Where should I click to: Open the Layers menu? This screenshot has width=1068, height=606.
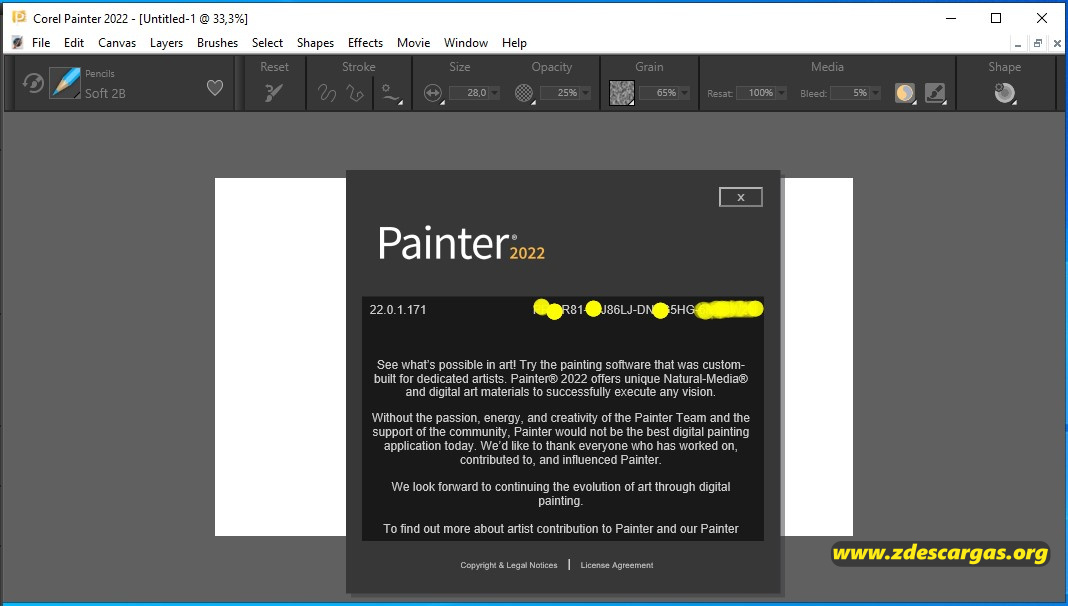(x=166, y=42)
